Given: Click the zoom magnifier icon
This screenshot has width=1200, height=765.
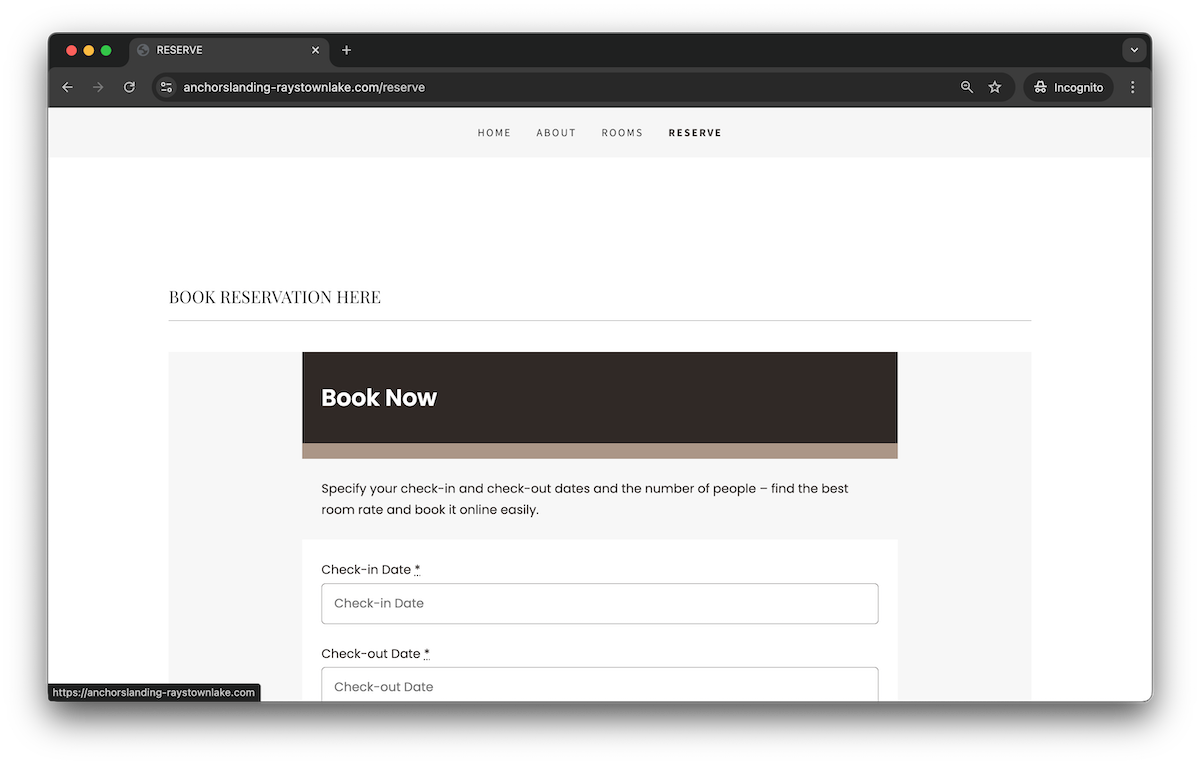Looking at the screenshot, I should click(x=967, y=87).
